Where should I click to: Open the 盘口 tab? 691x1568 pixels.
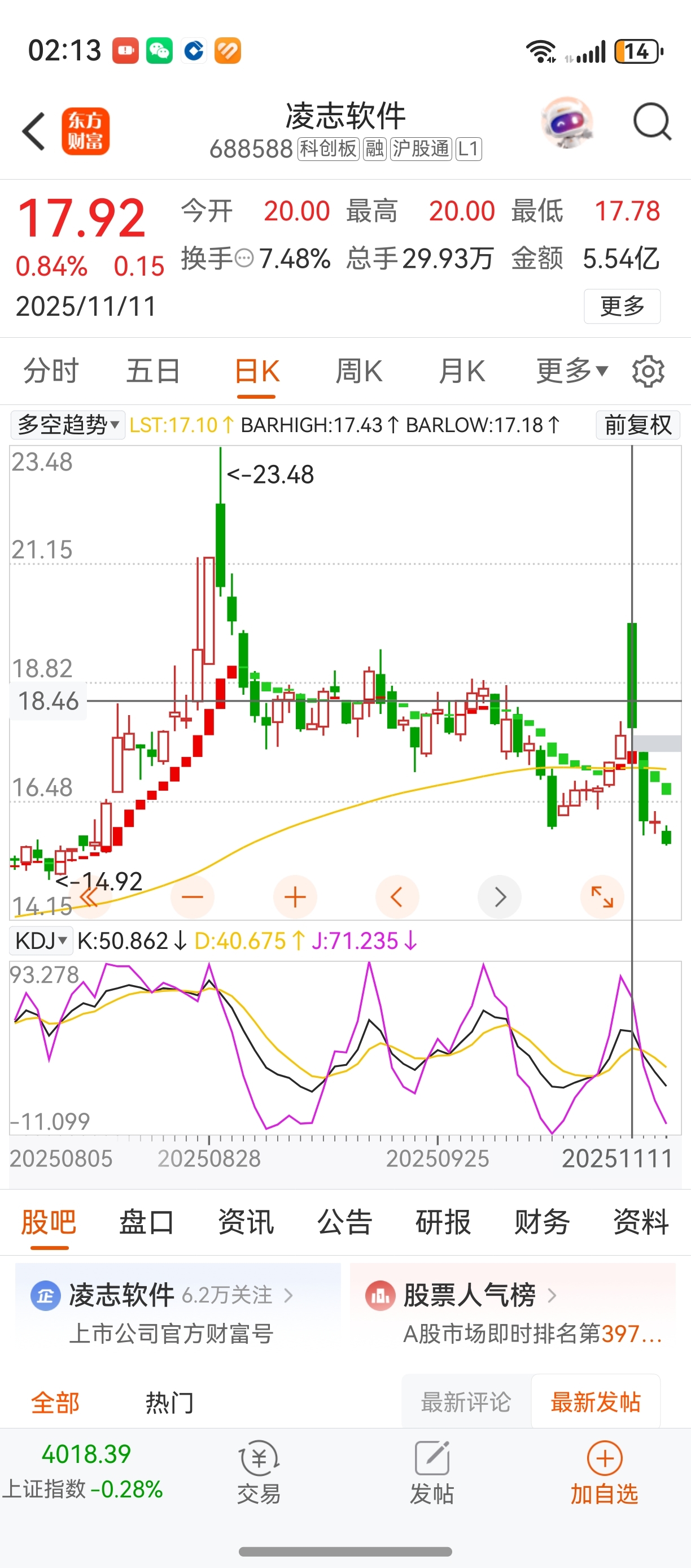(x=147, y=1222)
